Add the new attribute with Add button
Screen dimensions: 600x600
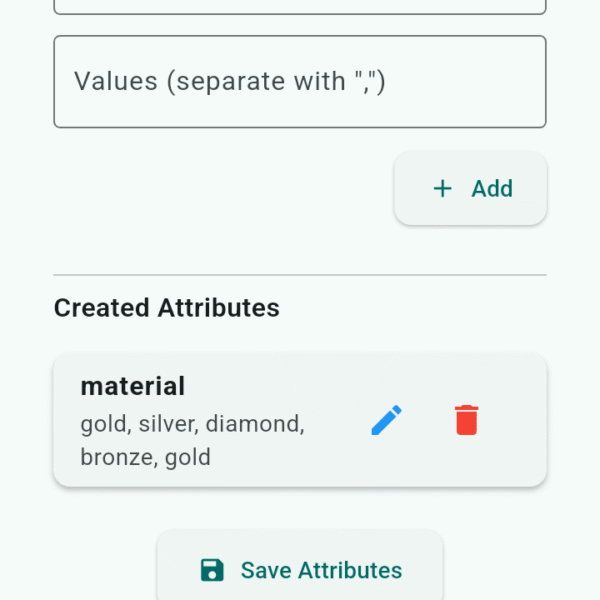tap(470, 188)
